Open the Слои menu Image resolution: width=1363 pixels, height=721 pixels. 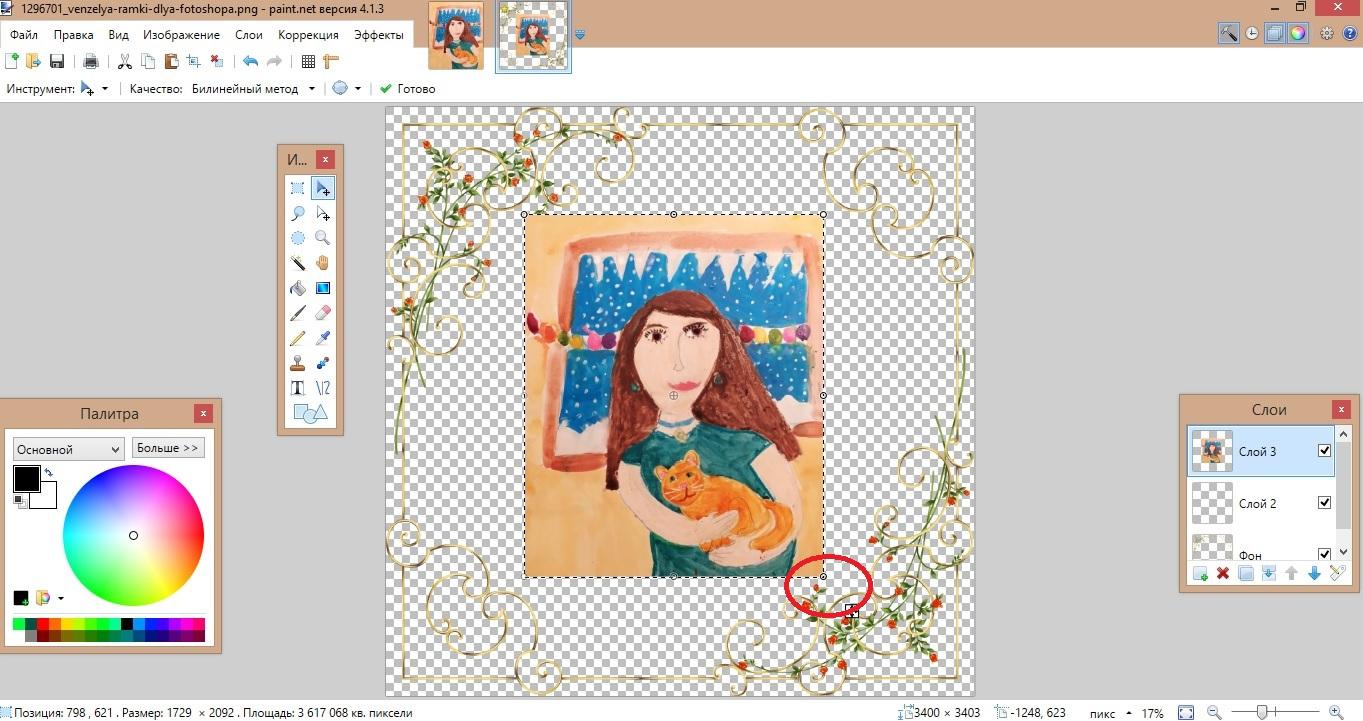(249, 35)
